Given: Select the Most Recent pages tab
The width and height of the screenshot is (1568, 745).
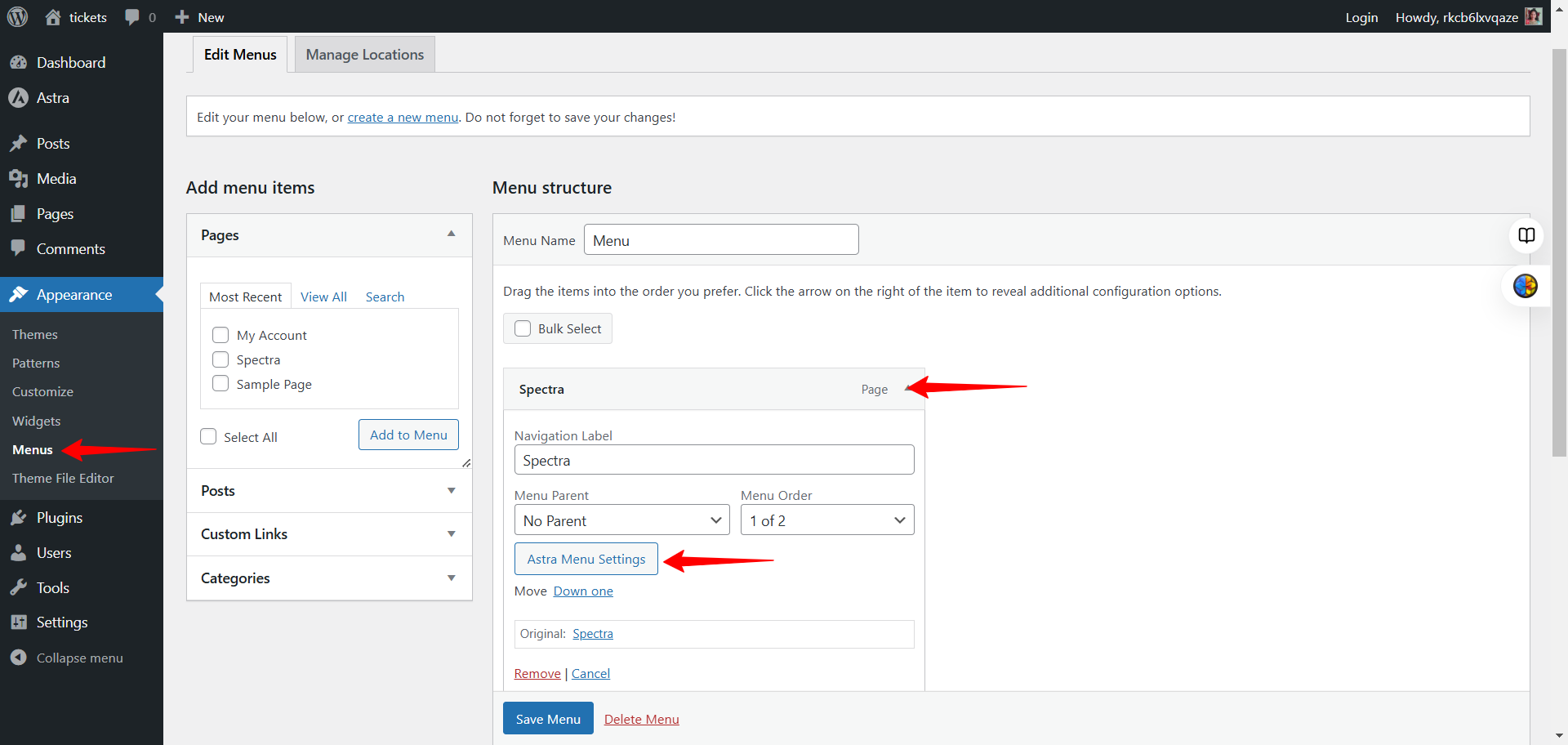Looking at the screenshot, I should [245, 297].
